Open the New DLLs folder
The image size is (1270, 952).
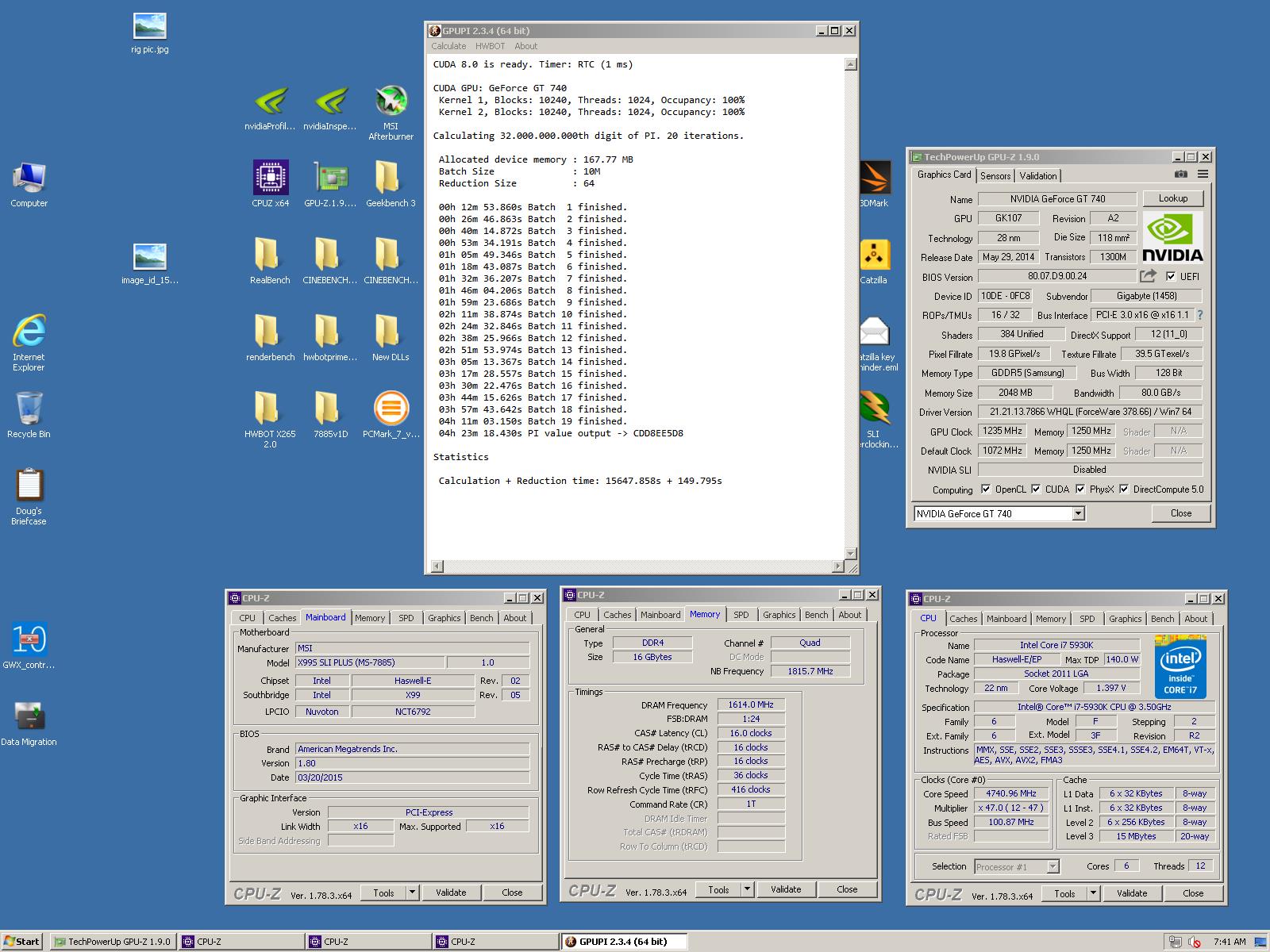tap(391, 338)
